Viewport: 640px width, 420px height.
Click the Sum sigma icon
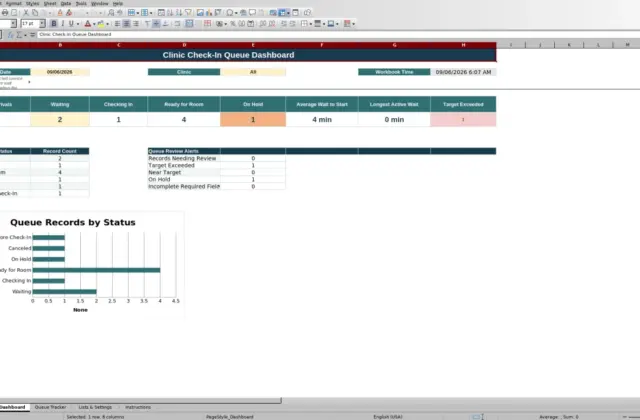(19, 35)
